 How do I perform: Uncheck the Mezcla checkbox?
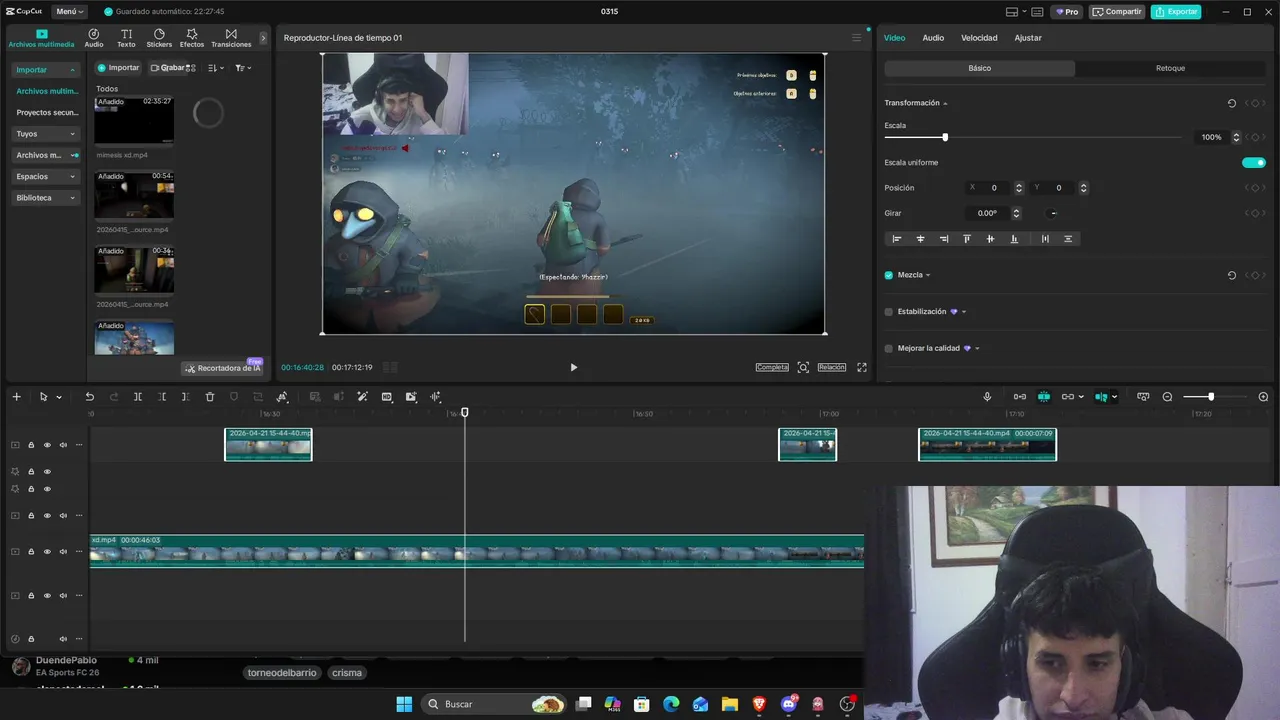coord(888,275)
